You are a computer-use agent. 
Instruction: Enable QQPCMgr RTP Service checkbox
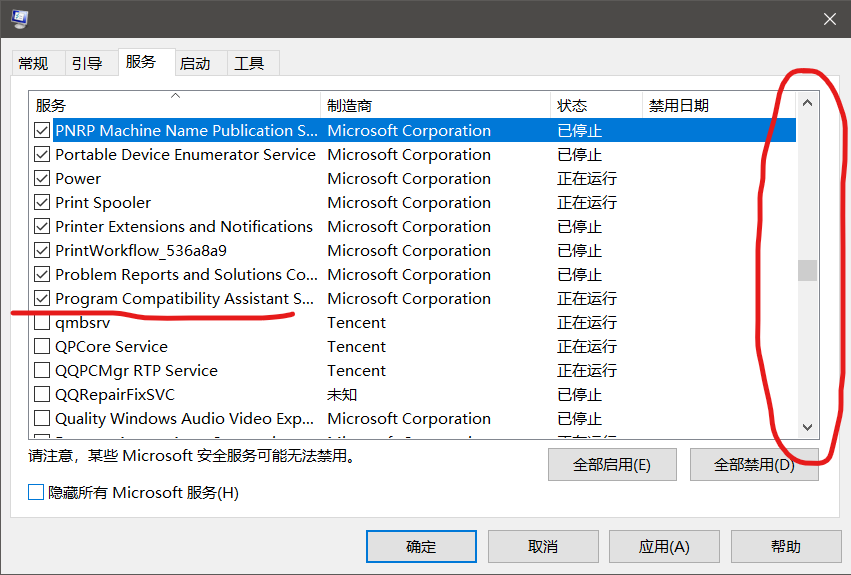click(42, 370)
